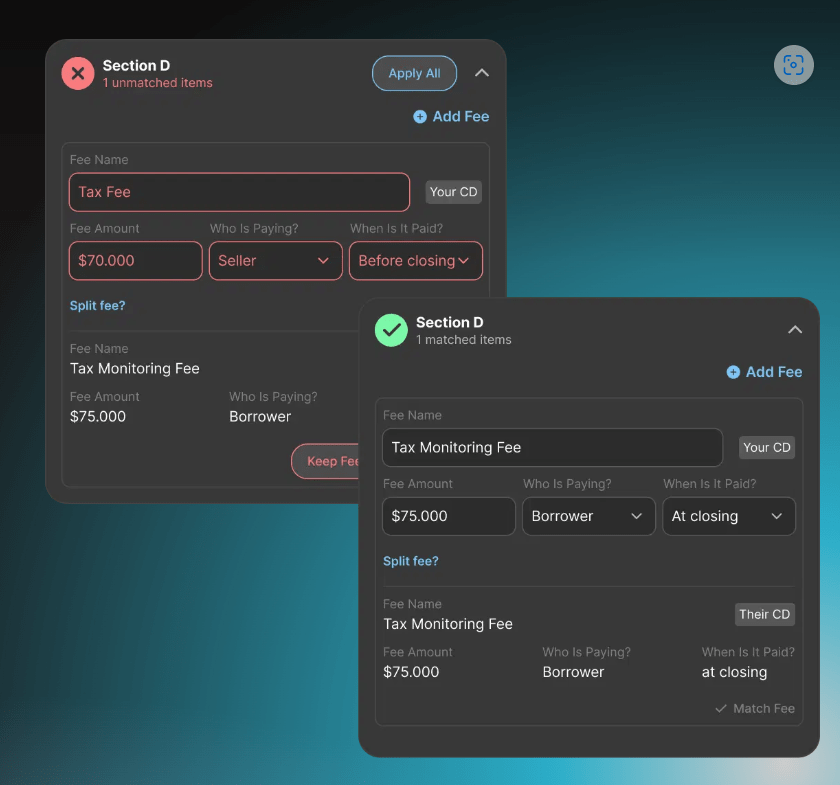Collapse the unmatched Section D panel
The height and width of the screenshot is (785, 840).
coord(481,73)
